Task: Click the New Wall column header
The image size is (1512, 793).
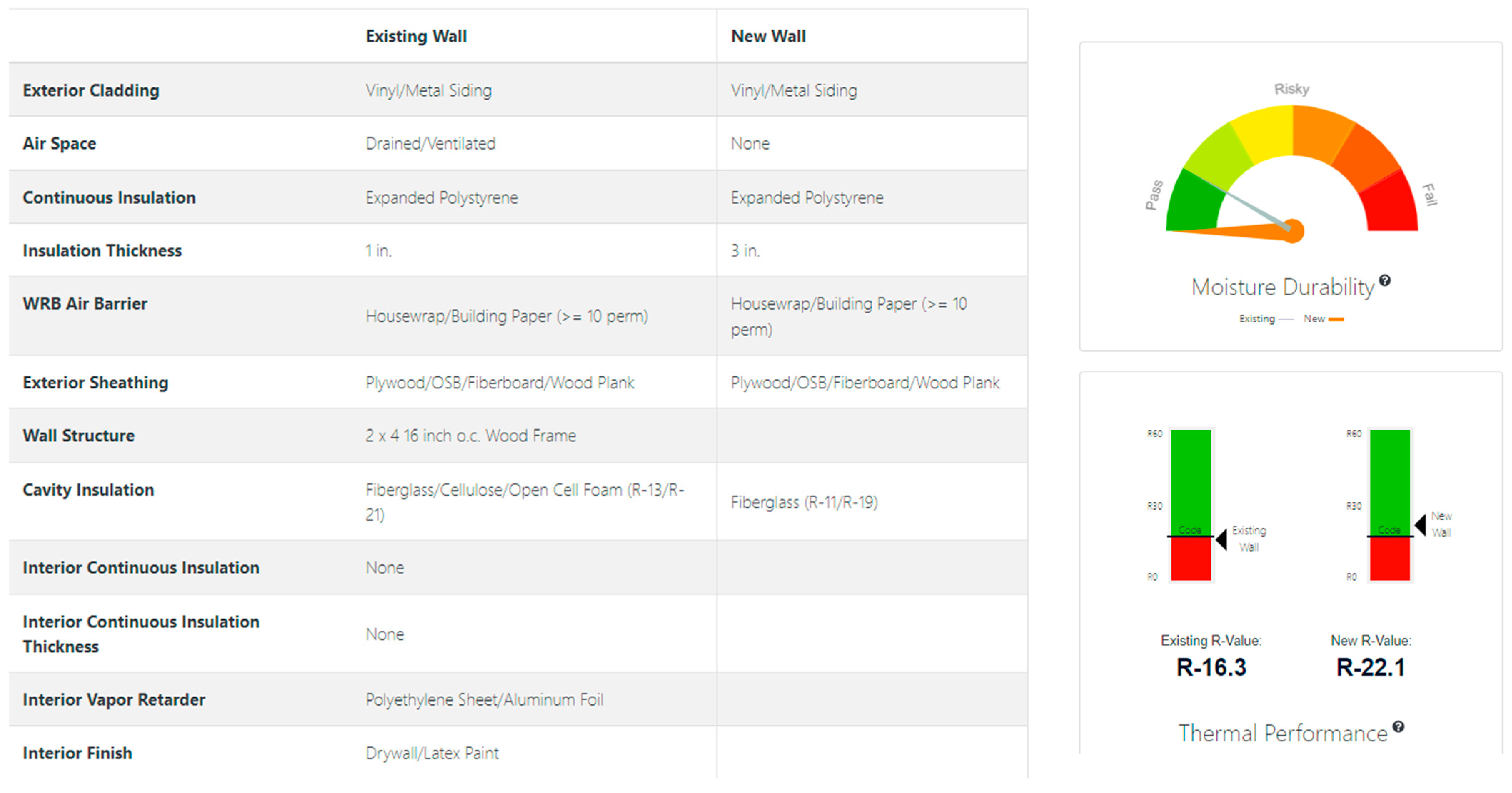Action: pos(768,36)
